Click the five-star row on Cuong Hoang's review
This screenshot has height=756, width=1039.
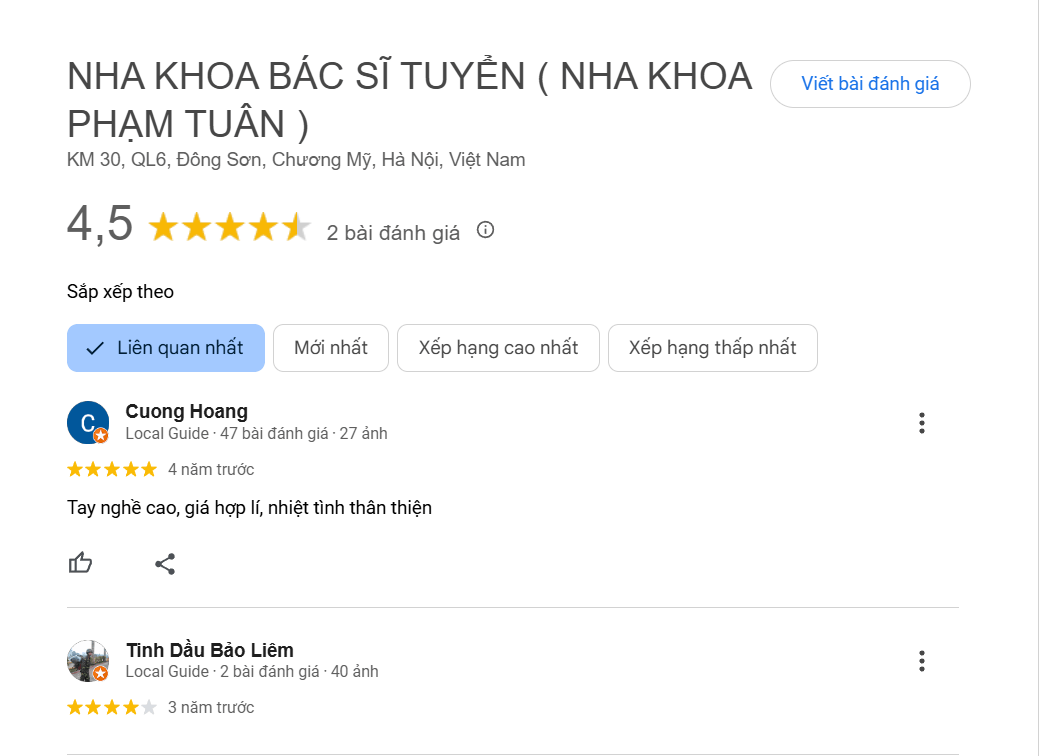pos(112,468)
